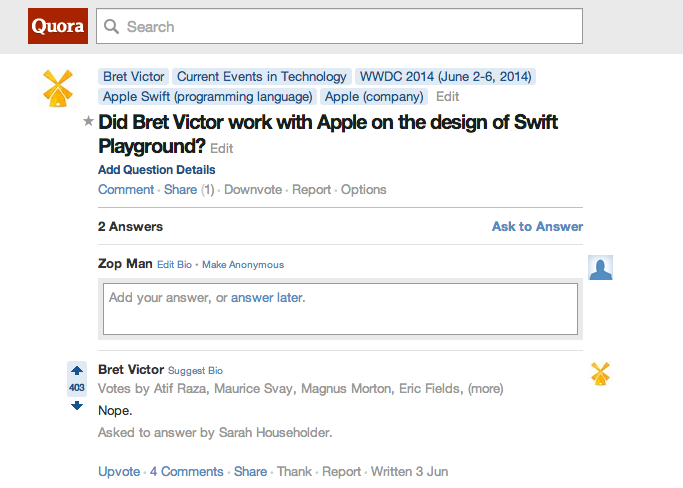Edit the question's topics
Screen dimensions: 683x488
[447, 97]
